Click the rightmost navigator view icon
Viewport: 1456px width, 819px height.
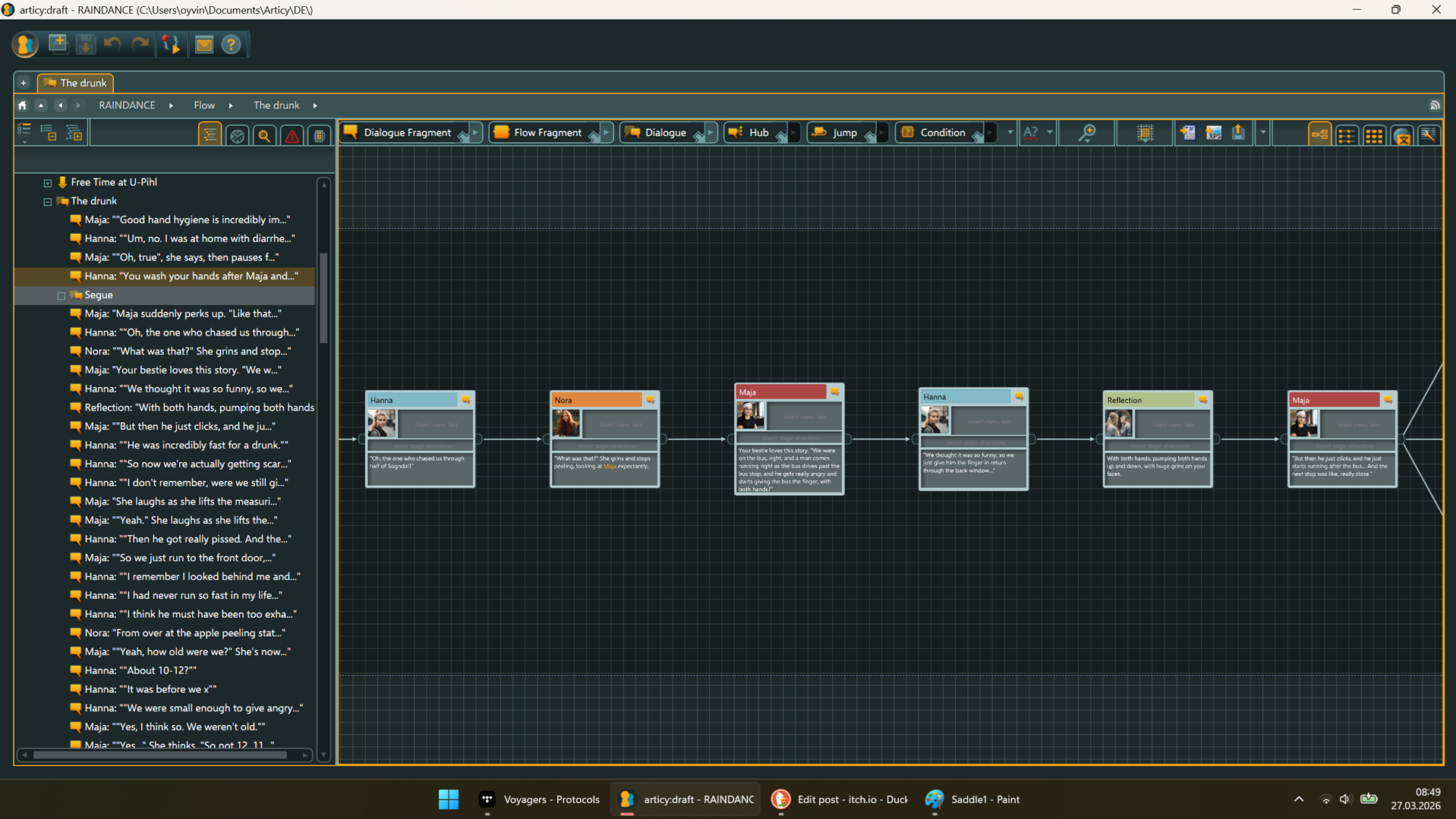[x=320, y=136]
